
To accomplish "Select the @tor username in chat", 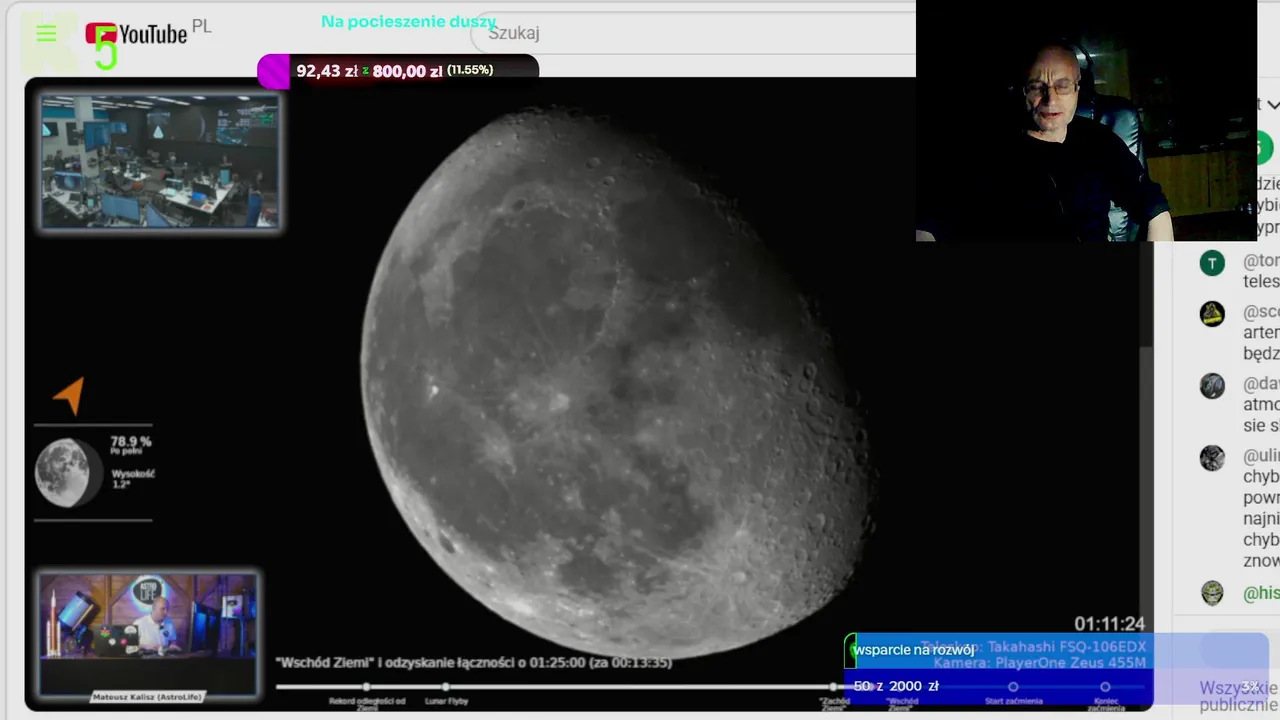I will 1261,260.
